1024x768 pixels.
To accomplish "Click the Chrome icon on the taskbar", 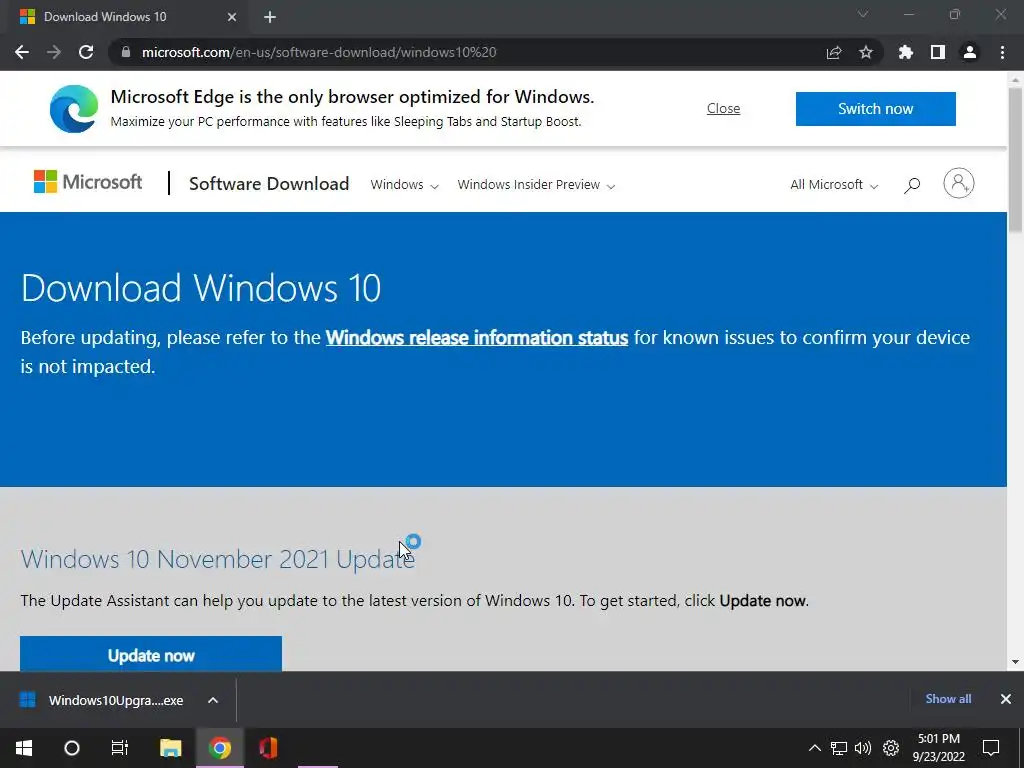I will point(220,748).
